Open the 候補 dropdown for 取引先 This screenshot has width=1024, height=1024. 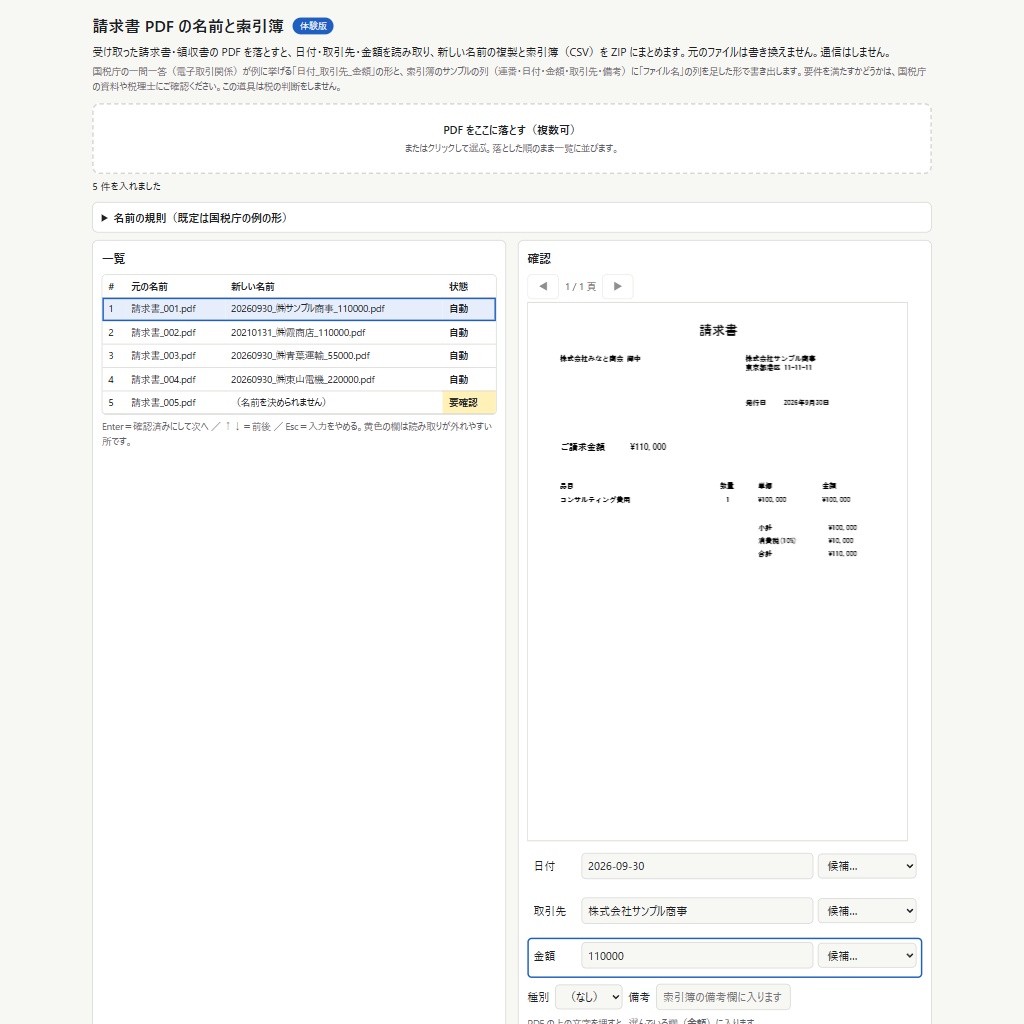pos(867,910)
